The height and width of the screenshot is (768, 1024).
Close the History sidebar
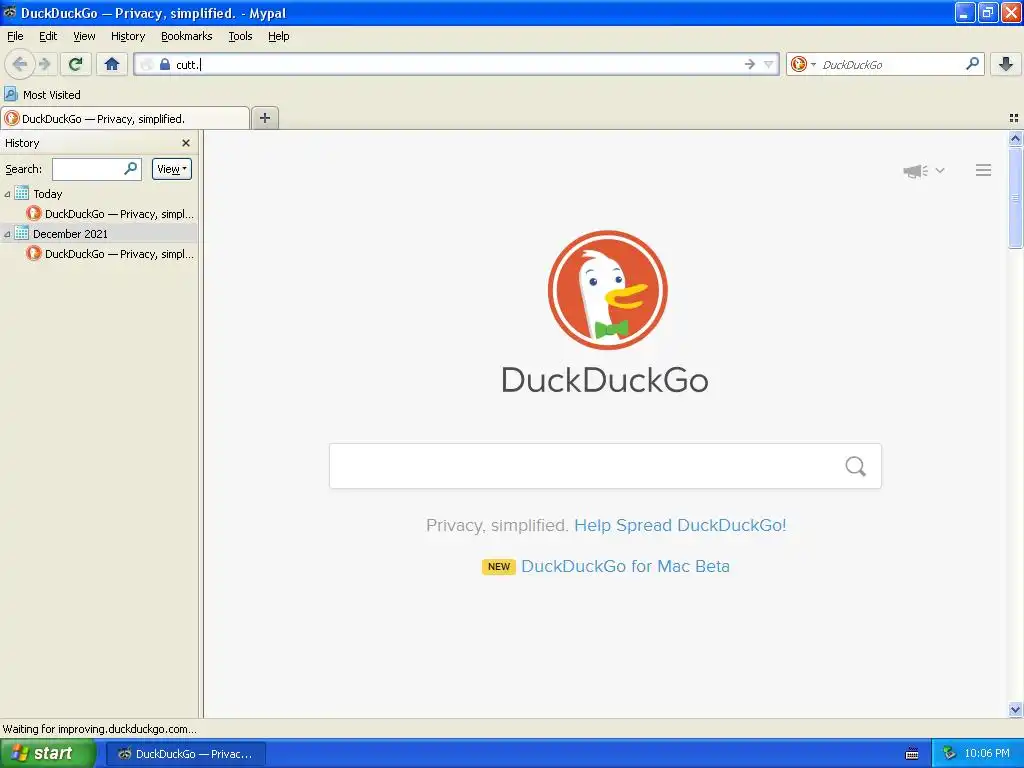tap(186, 143)
